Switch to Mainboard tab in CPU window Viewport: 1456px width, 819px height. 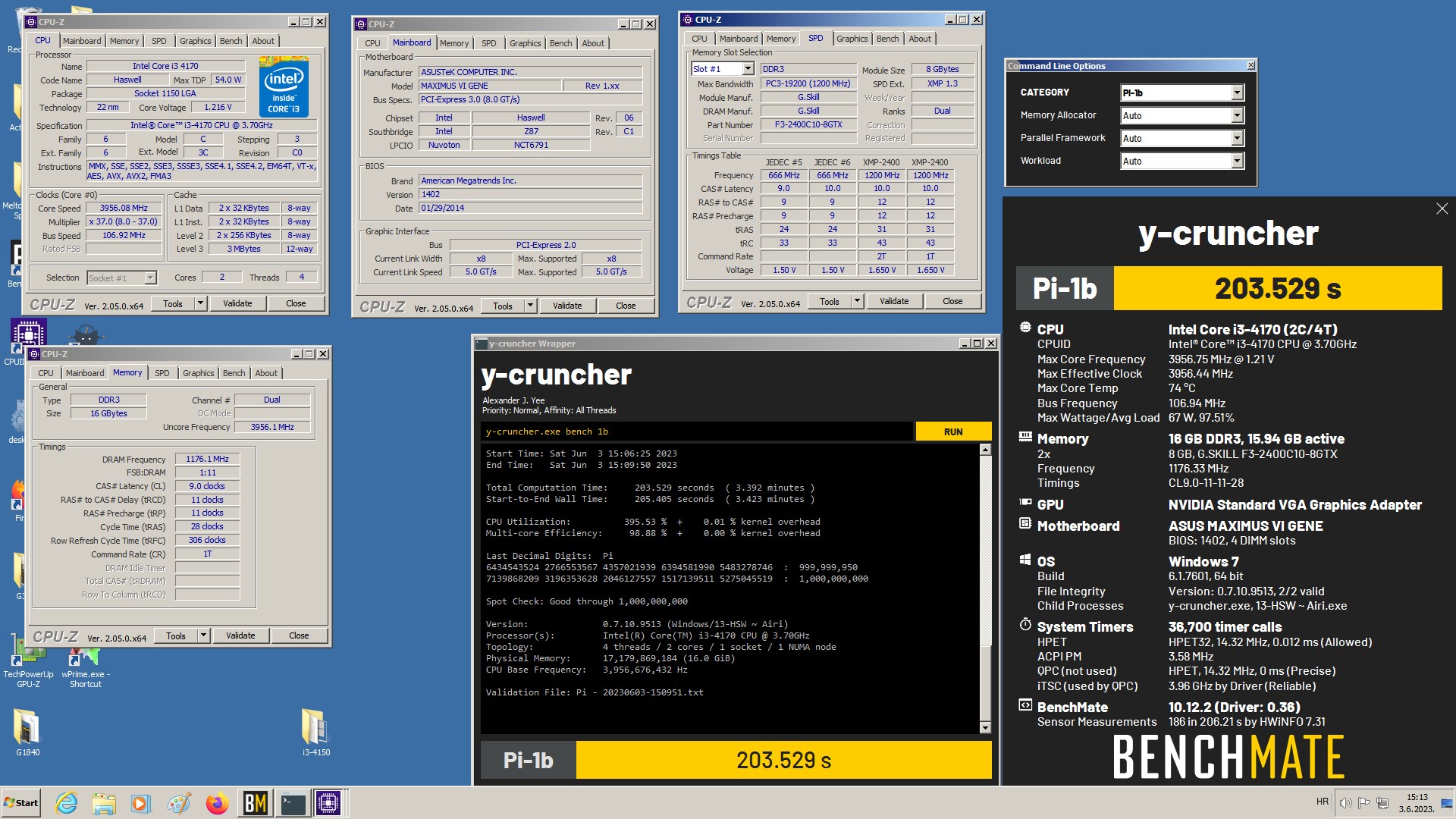point(82,41)
